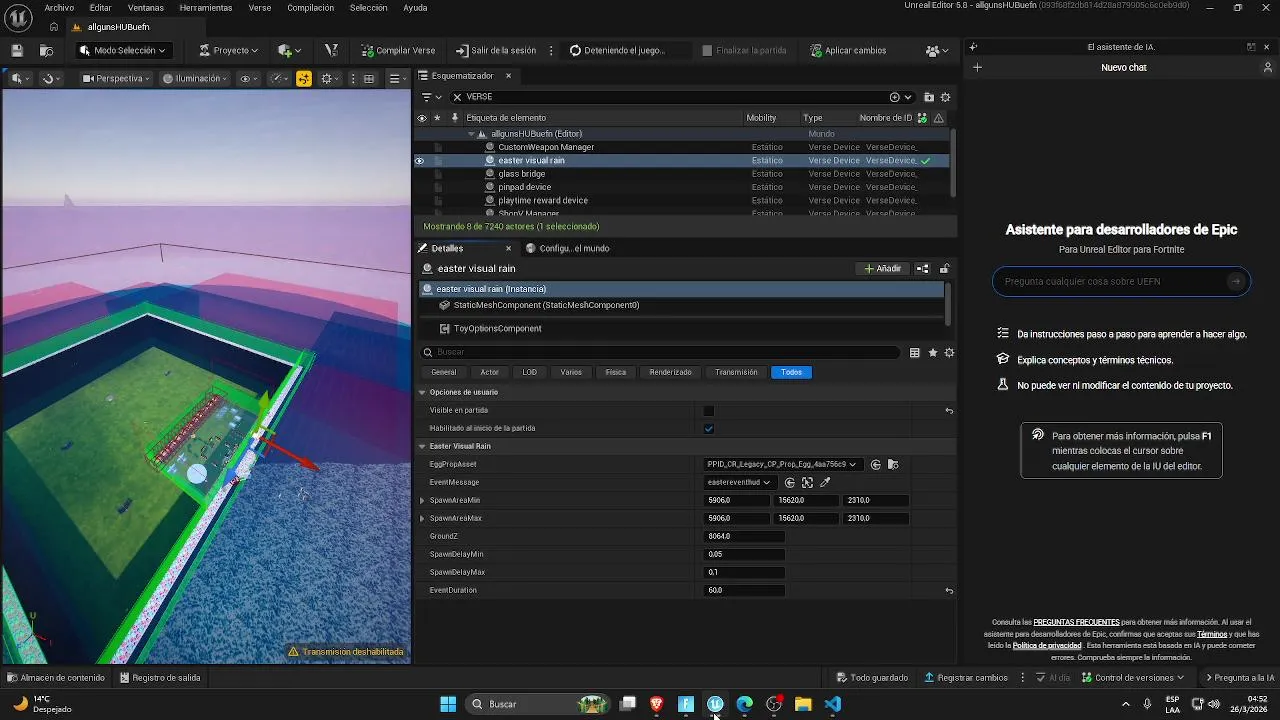Image resolution: width=1280 pixels, height=720 pixels.
Task: Reset EventDuration to default arrow
Action: (949, 590)
